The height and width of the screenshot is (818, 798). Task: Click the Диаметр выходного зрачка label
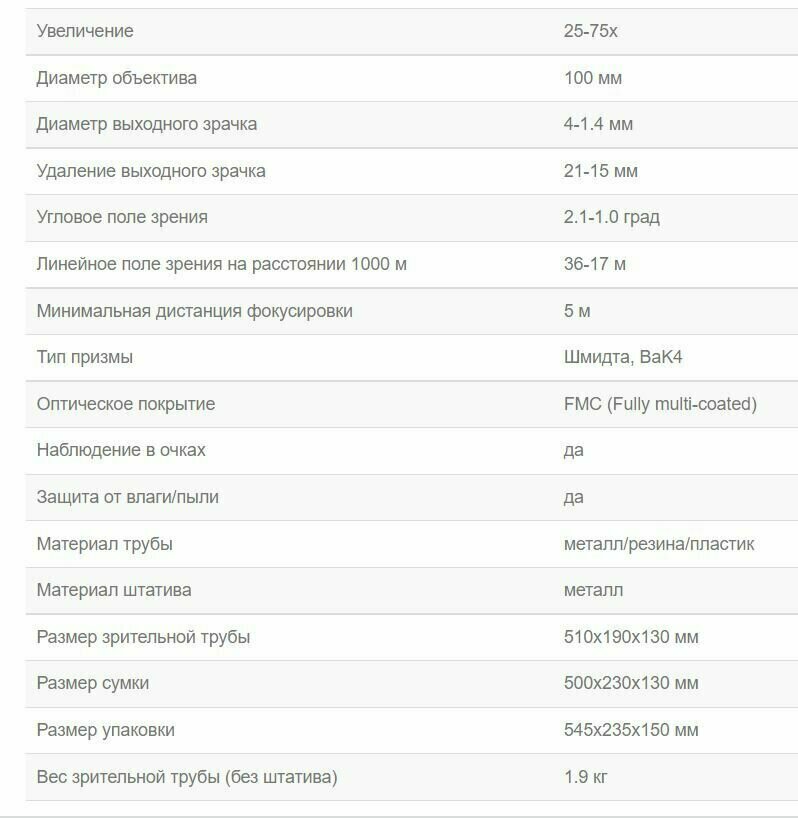(x=147, y=124)
